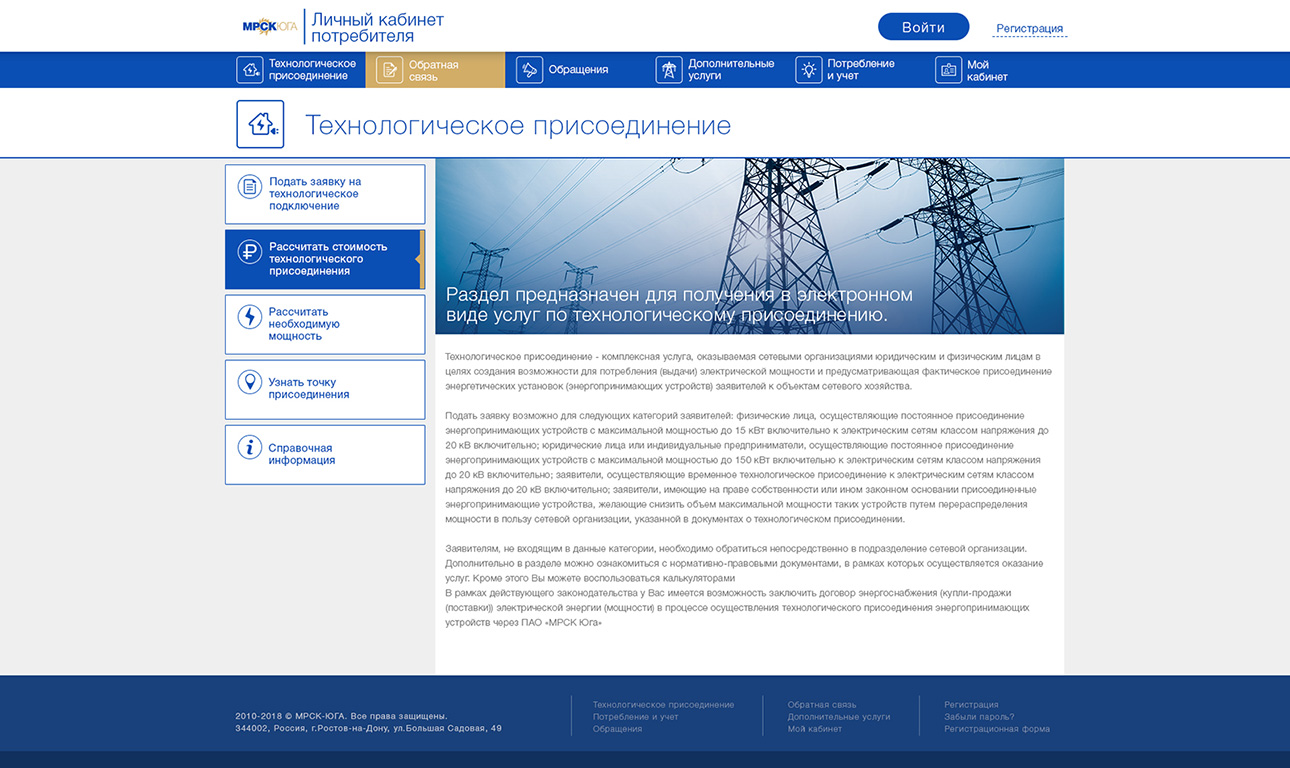Open the footer Потребление и учет link
Image resolution: width=1290 pixels, height=768 pixels.
click(x=635, y=717)
